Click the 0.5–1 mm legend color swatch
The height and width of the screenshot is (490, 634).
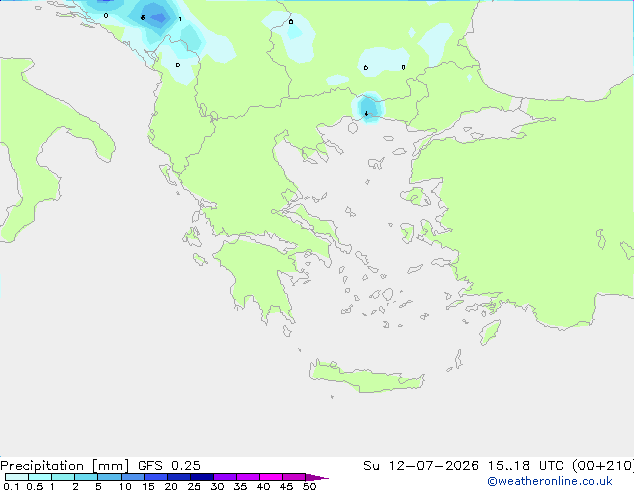click(x=40, y=477)
